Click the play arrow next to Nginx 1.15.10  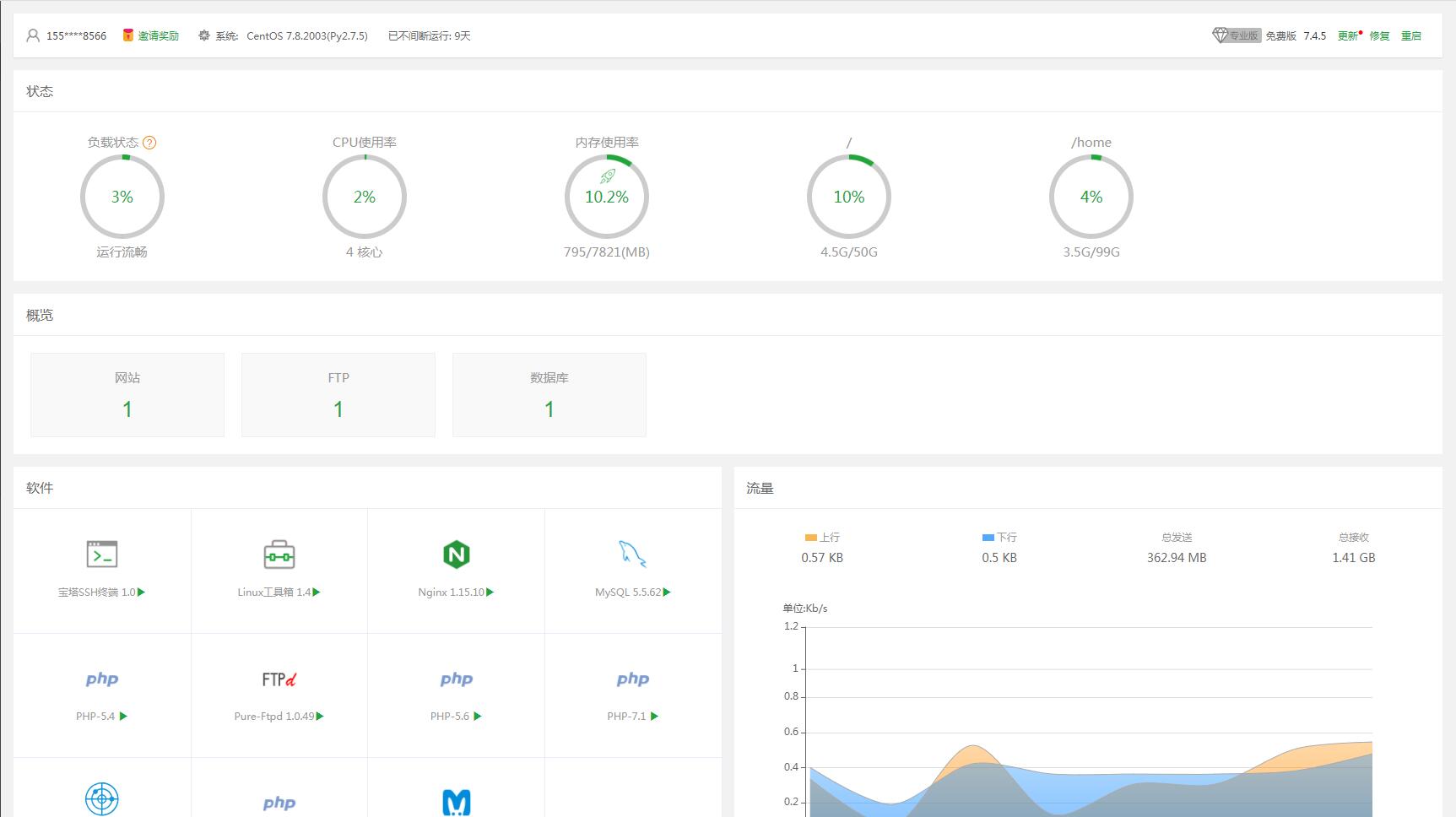pos(490,592)
